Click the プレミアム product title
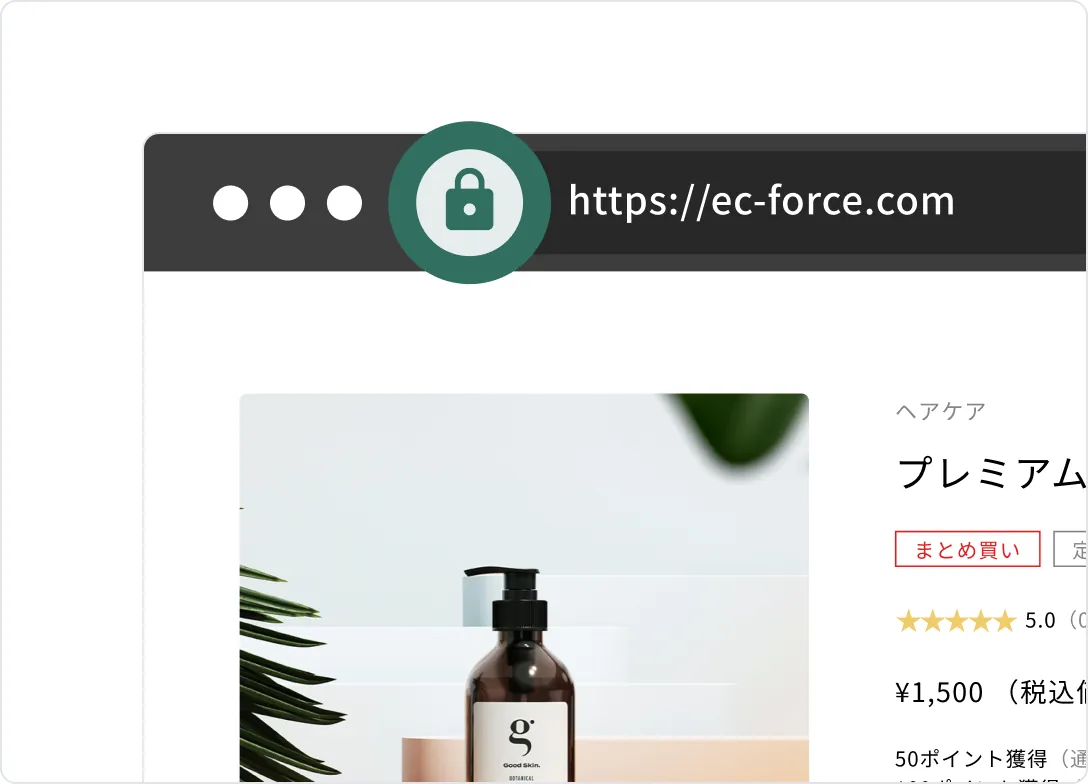Screen dimensions: 1088x784 click(992, 473)
